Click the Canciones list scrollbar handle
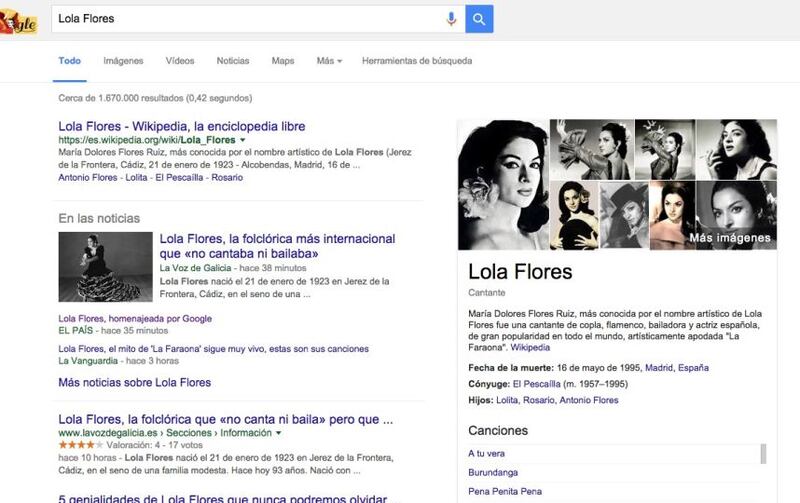Viewport: 800px width, 503px height. click(763, 454)
